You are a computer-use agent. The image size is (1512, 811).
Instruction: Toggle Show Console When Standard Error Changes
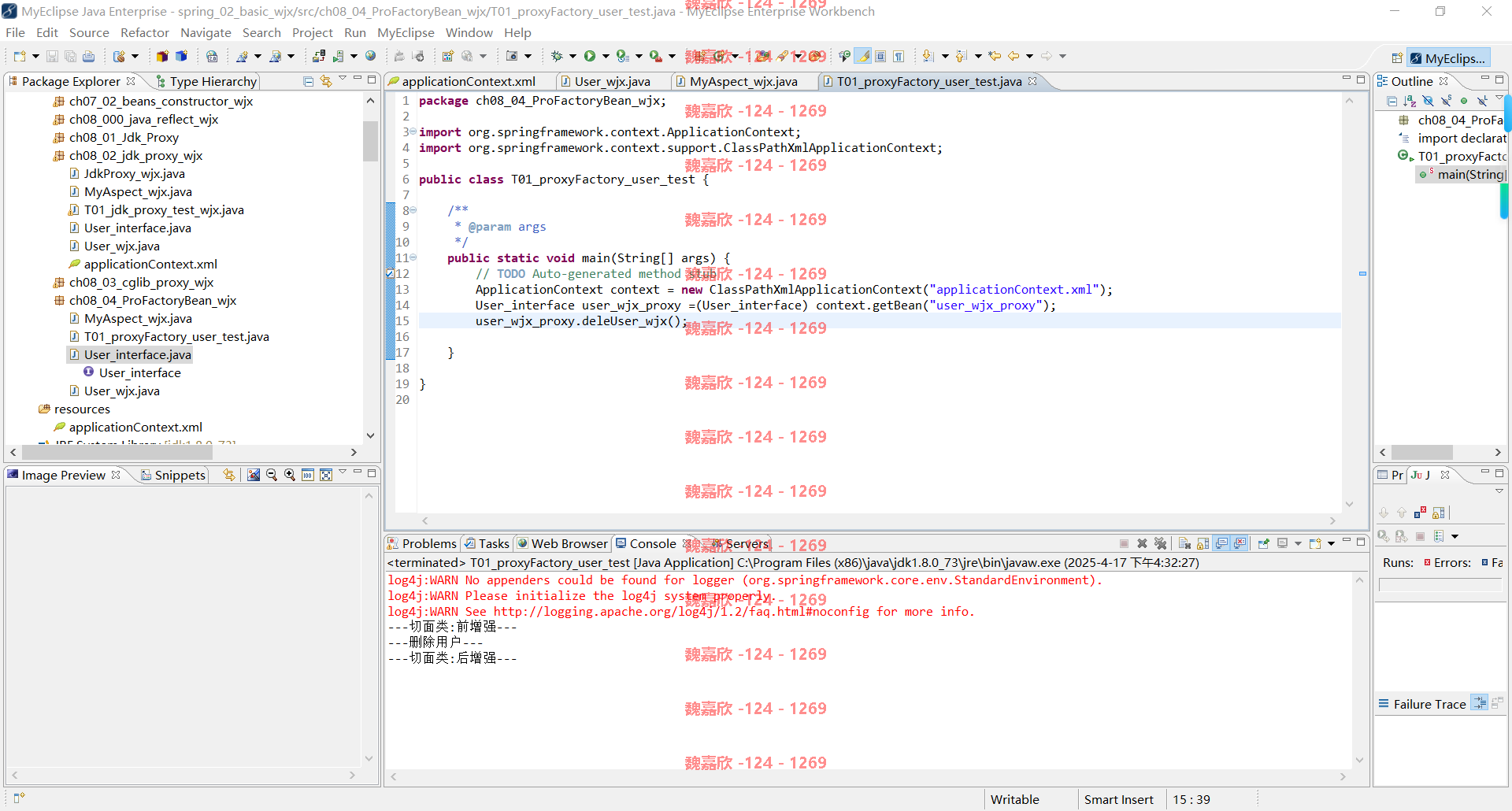coord(1240,543)
